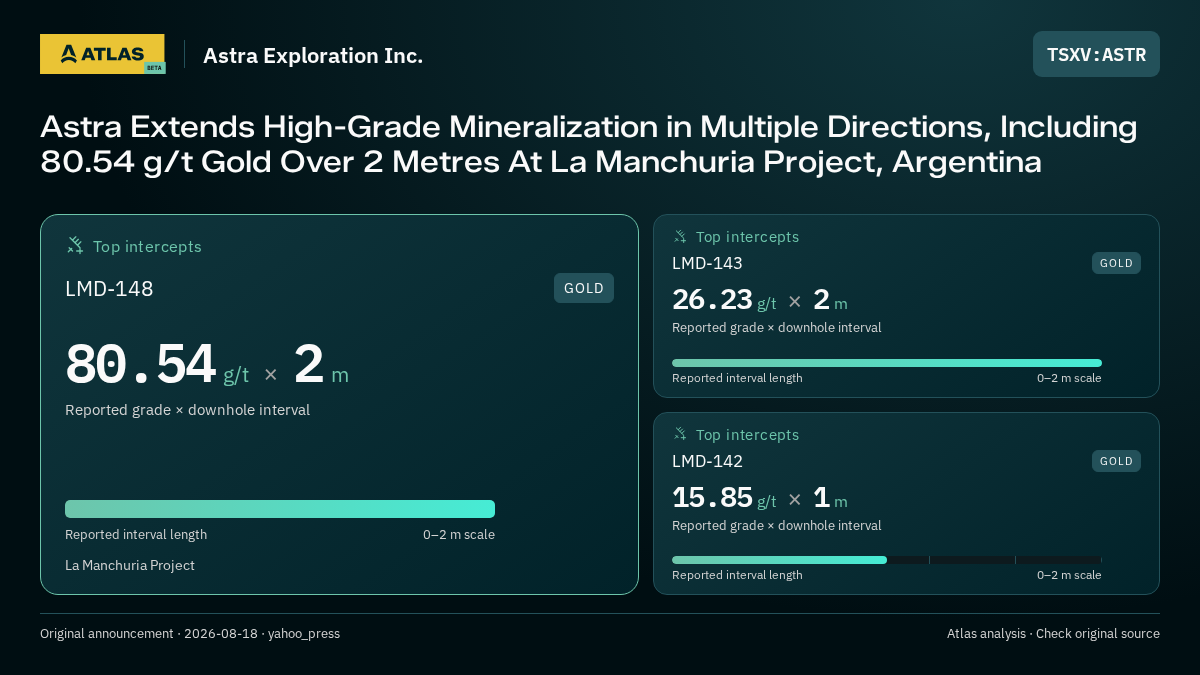
Task: Click the LMD-143 interval length bar
Action: point(887,363)
